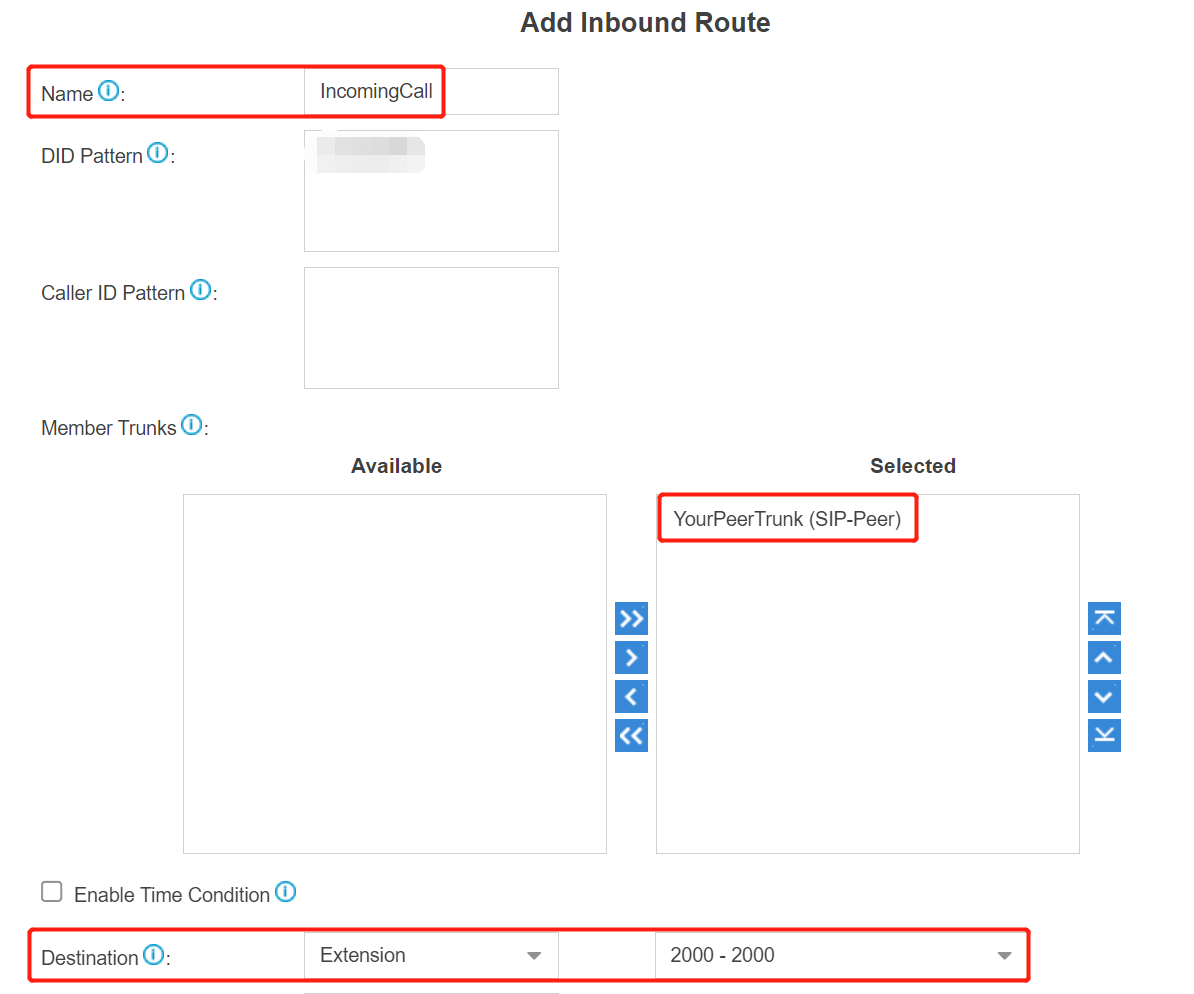Move selected trunk to top of list
Viewport: 1194px width, 994px height.
pyautogui.click(x=1104, y=618)
